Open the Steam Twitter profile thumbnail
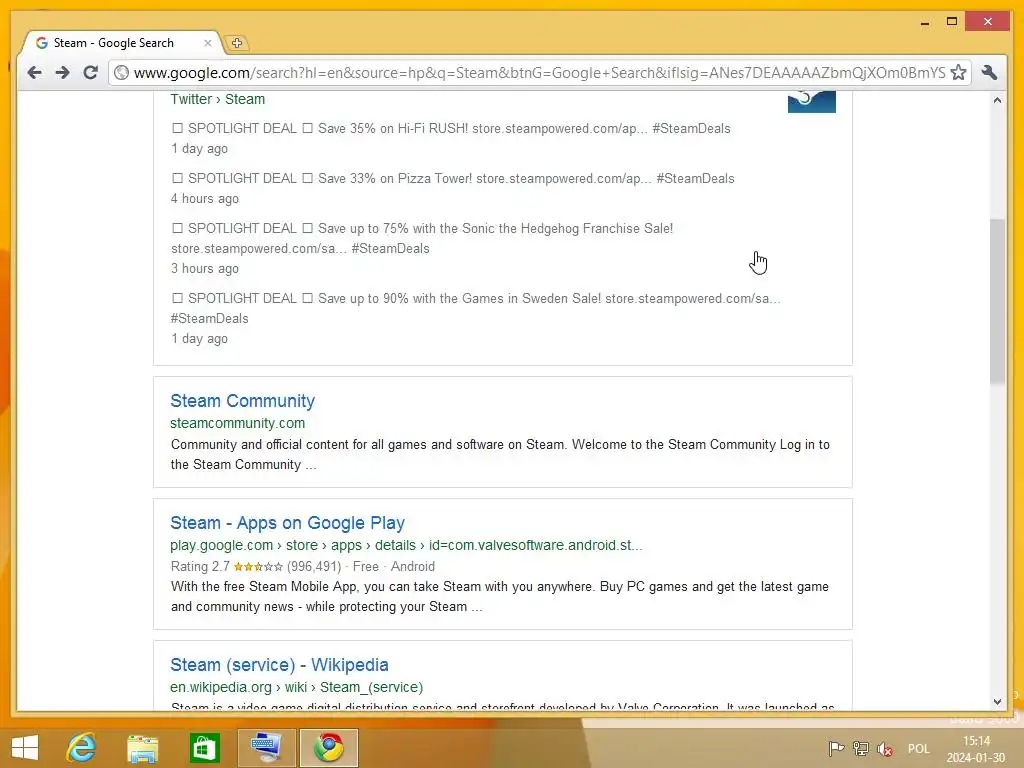The height and width of the screenshot is (768, 1024). pos(811,102)
